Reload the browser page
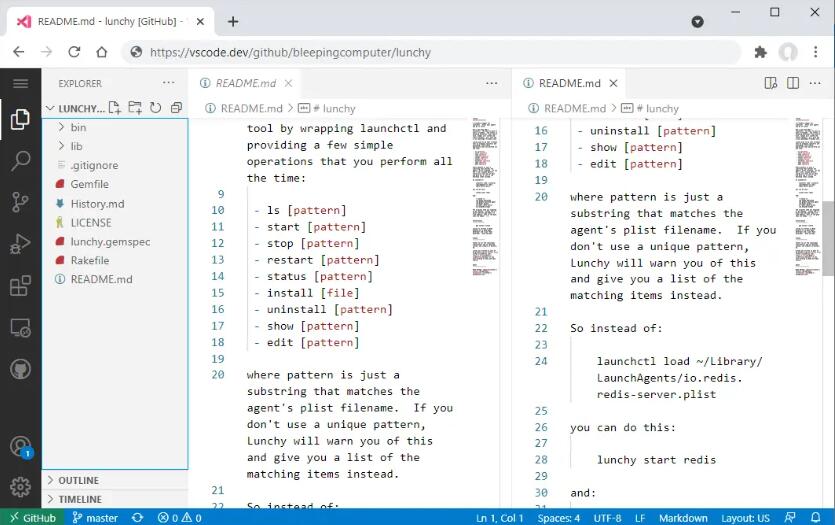The image size is (835, 525). 74,52
